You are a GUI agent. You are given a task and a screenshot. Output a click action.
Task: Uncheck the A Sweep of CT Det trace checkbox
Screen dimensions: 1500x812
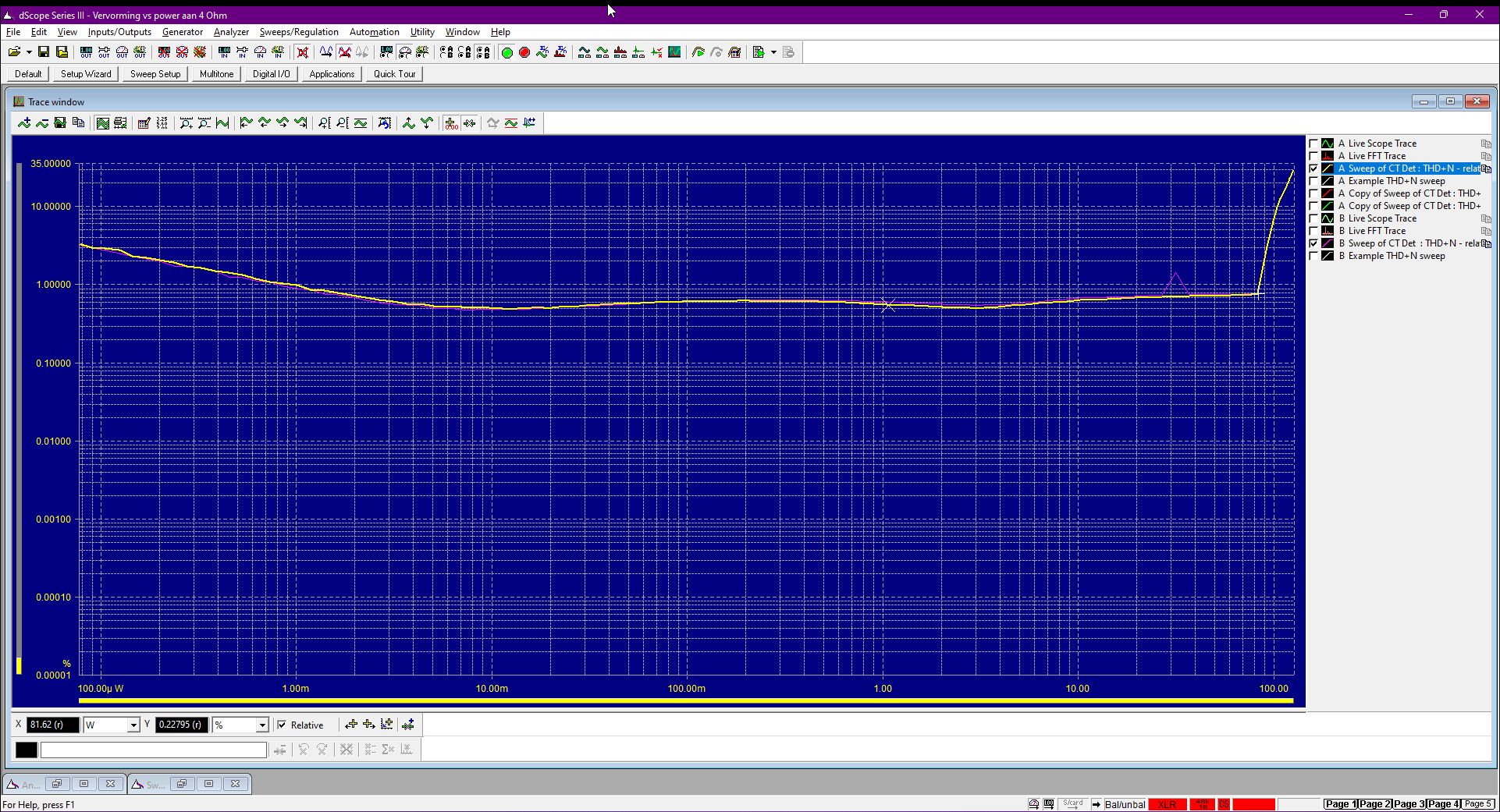[x=1313, y=168]
